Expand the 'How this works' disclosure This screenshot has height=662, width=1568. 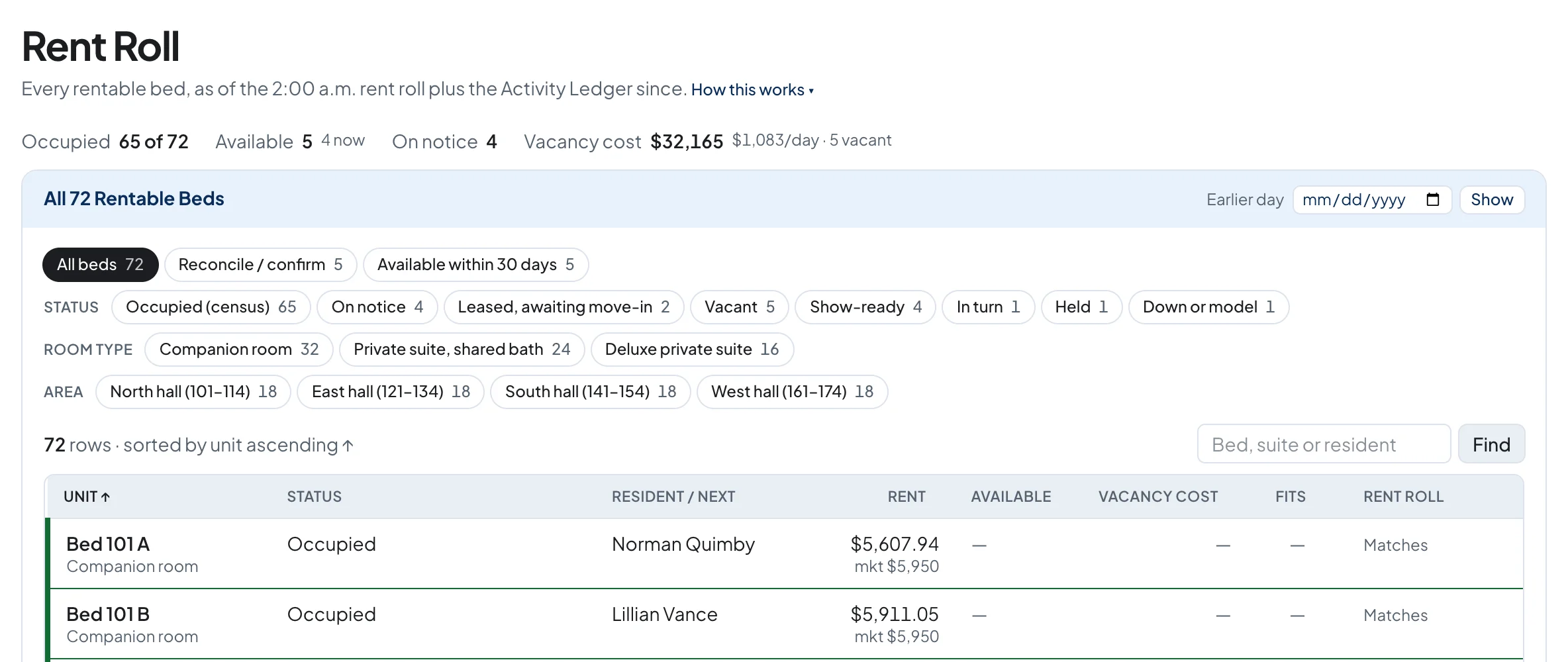pyautogui.click(x=752, y=90)
